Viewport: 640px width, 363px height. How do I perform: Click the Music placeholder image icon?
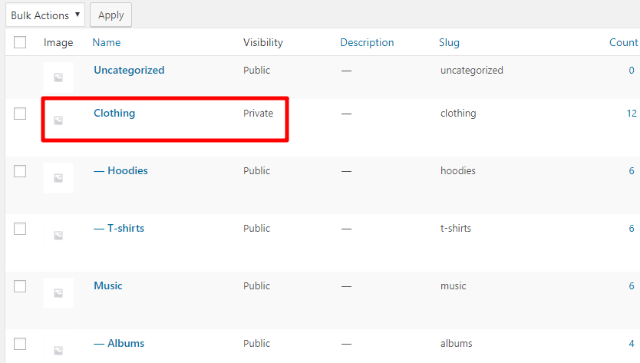coord(58,293)
